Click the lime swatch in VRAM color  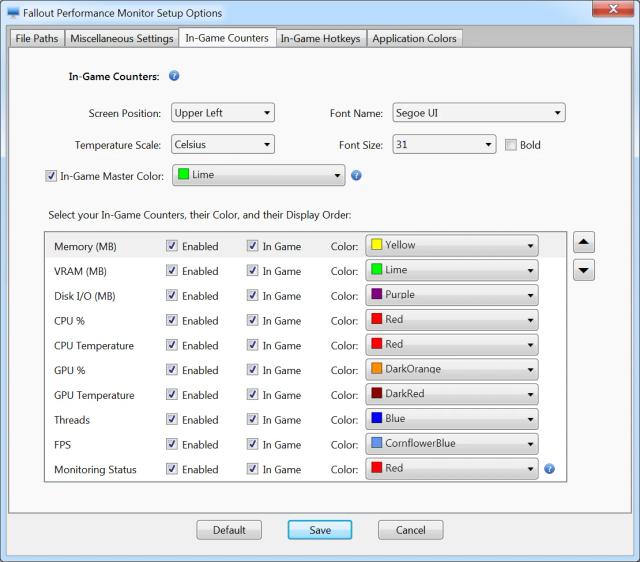(x=376, y=269)
